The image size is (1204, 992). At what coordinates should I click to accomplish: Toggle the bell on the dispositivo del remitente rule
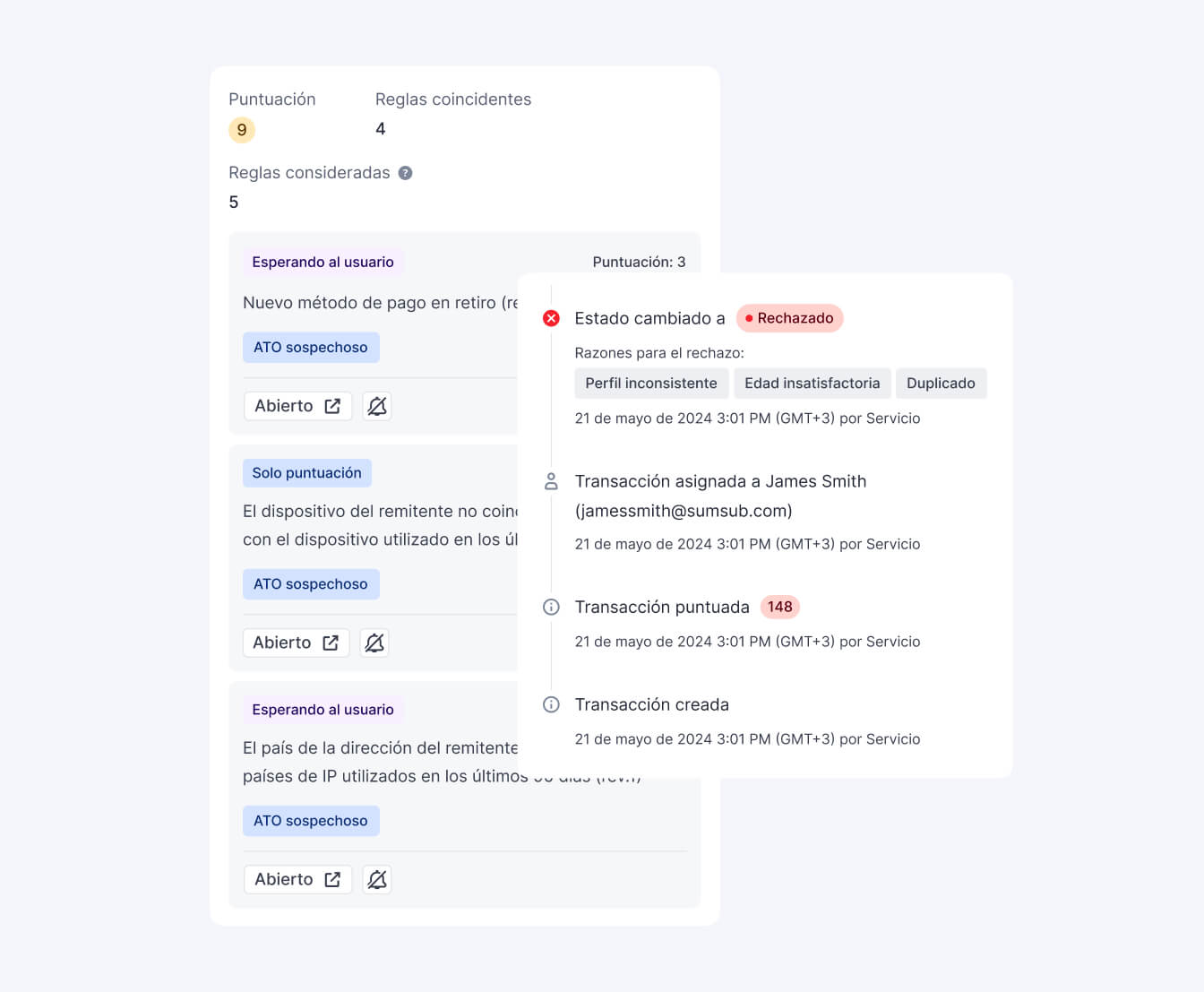tap(374, 643)
